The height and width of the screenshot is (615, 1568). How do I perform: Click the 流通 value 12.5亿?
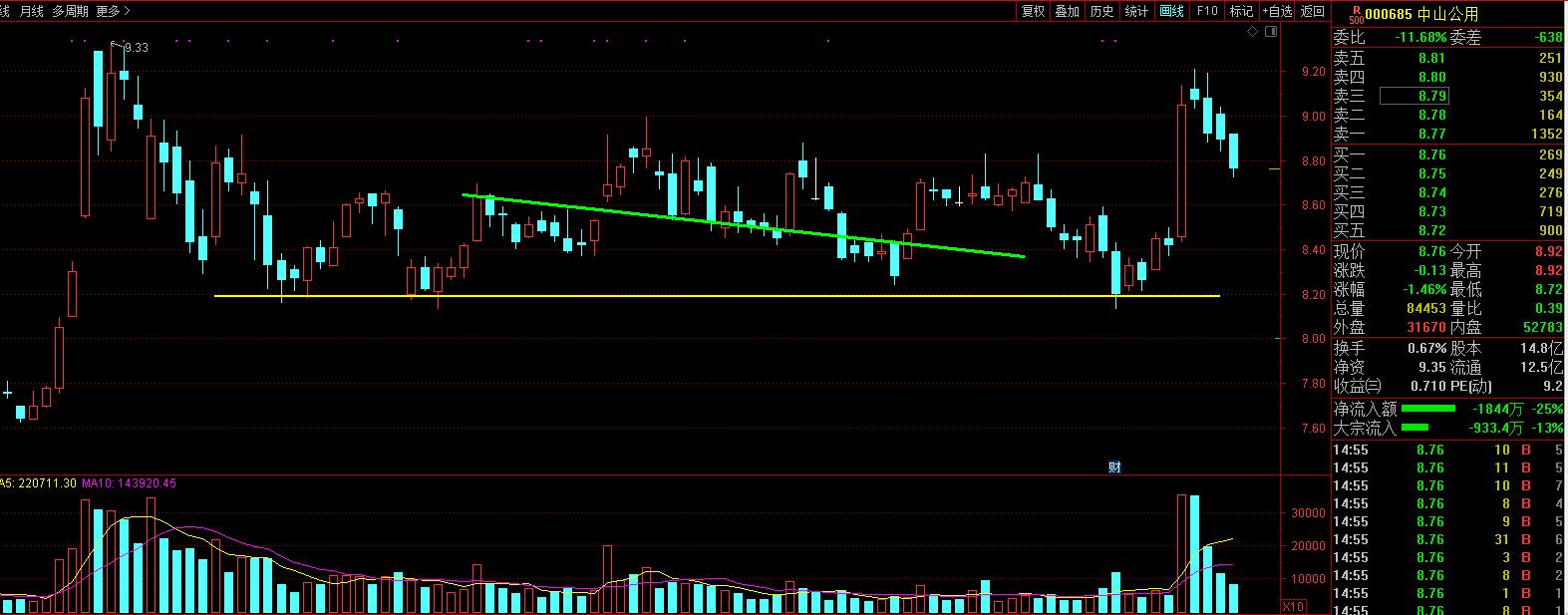(x=1543, y=367)
